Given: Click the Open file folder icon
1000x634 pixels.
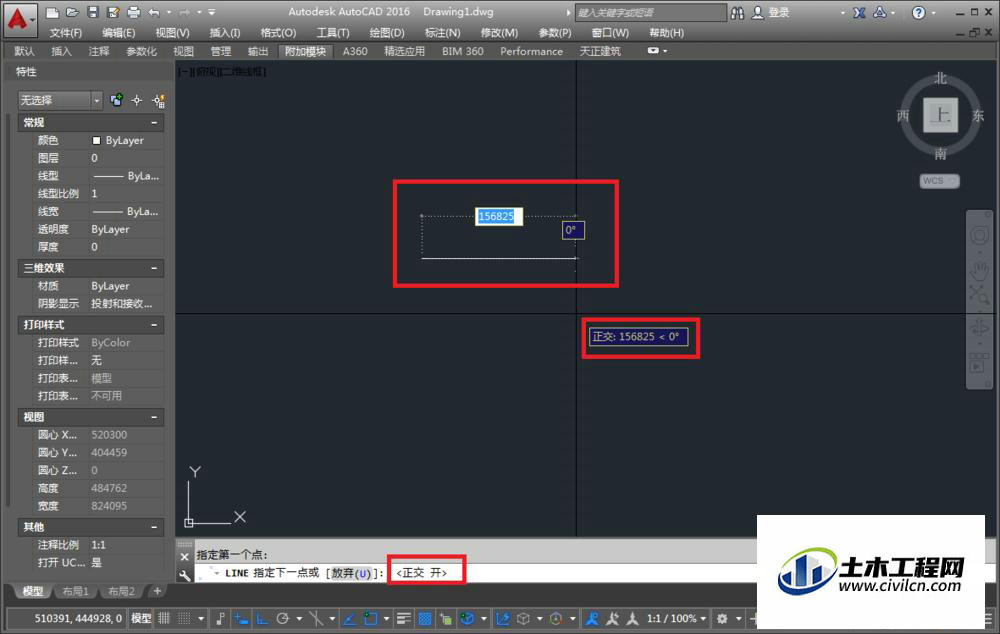Looking at the screenshot, I should [x=73, y=12].
